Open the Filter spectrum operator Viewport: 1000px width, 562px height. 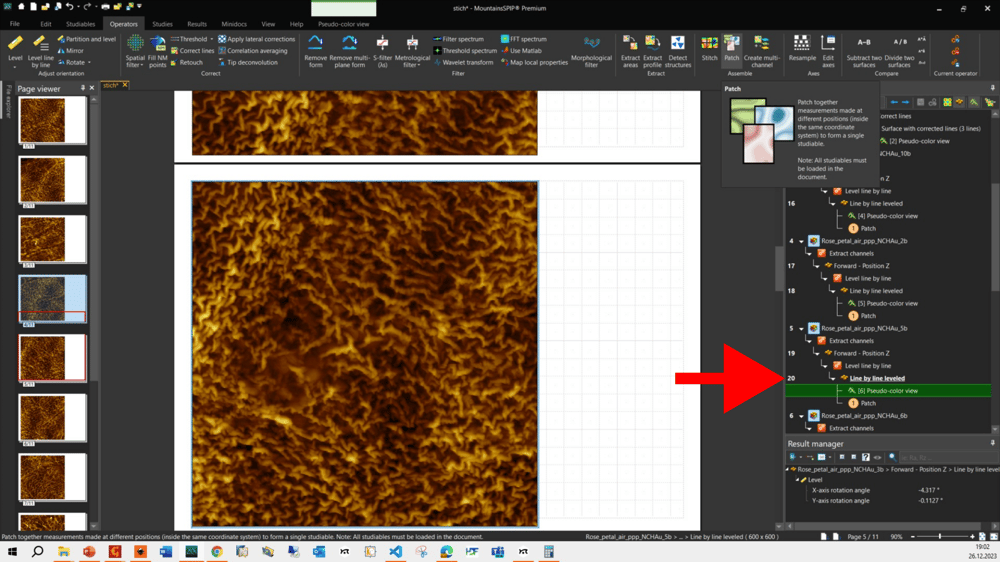coord(458,39)
